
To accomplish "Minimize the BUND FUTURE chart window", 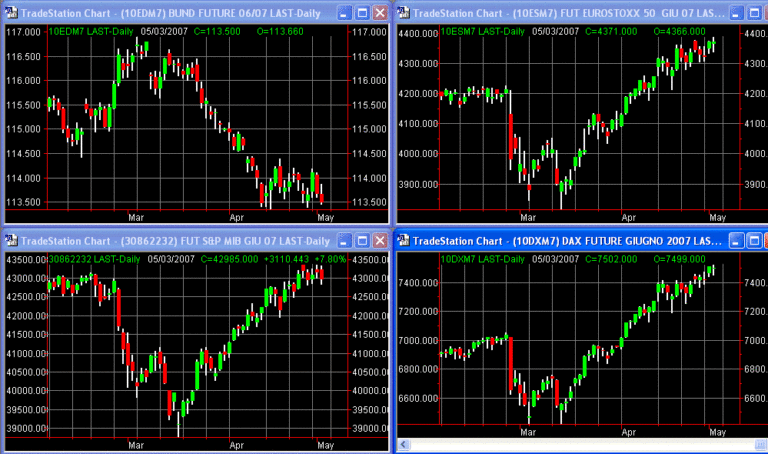I will (x=343, y=14).
